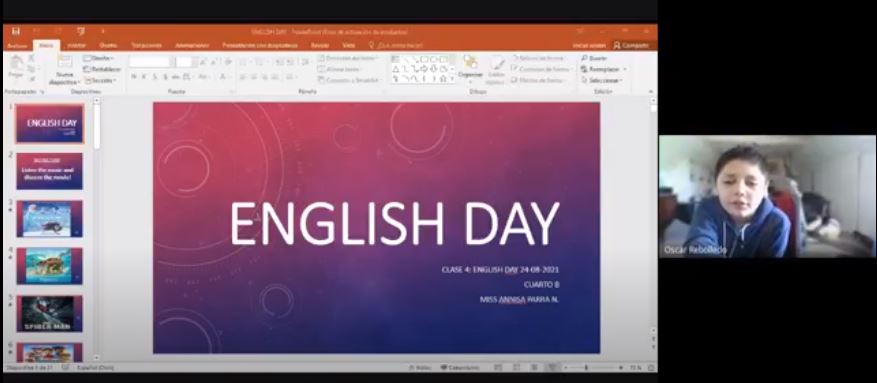Image resolution: width=877 pixels, height=383 pixels.
Task: Expand the Reemplazar dropdown arrow
Action: (x=625, y=69)
